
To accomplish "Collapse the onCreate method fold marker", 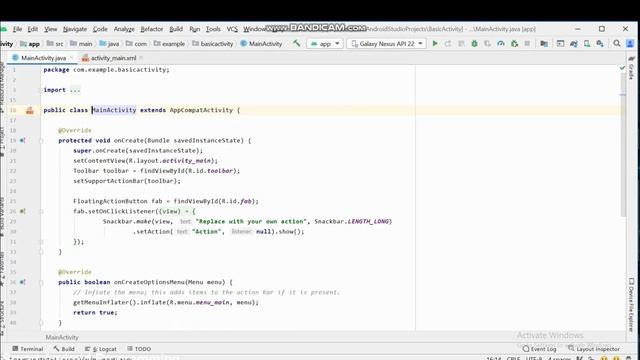I will pyautogui.click(x=41, y=140).
